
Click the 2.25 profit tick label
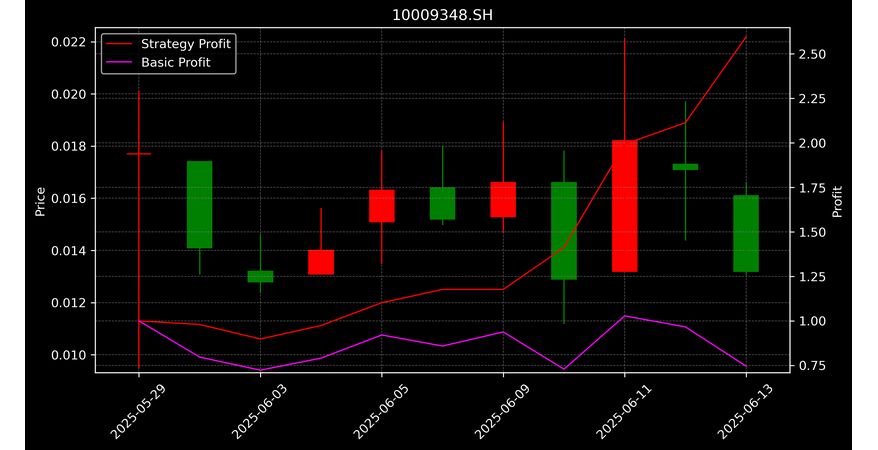[810, 99]
